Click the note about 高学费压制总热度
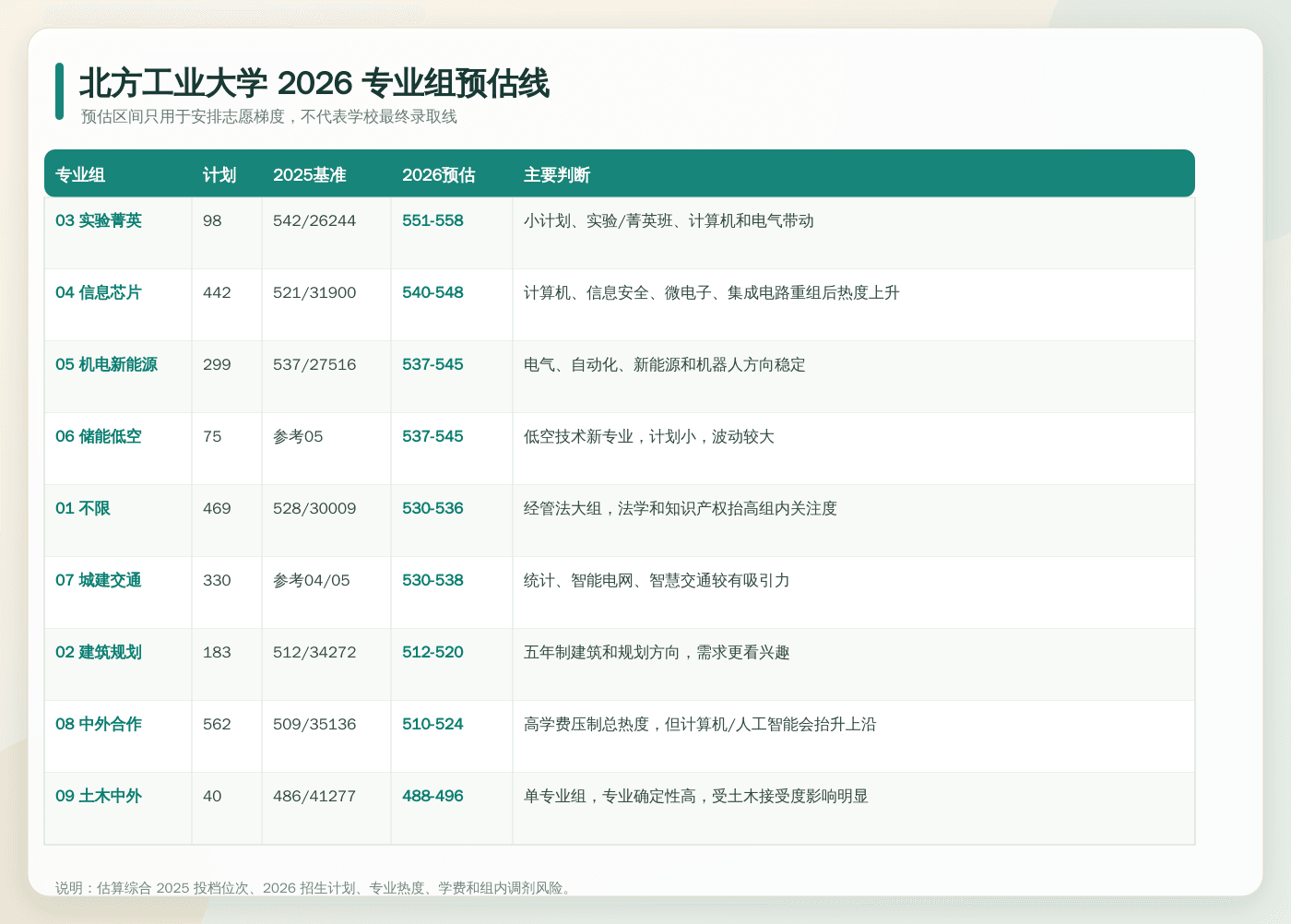This screenshot has height=924, width=1291. point(700,724)
